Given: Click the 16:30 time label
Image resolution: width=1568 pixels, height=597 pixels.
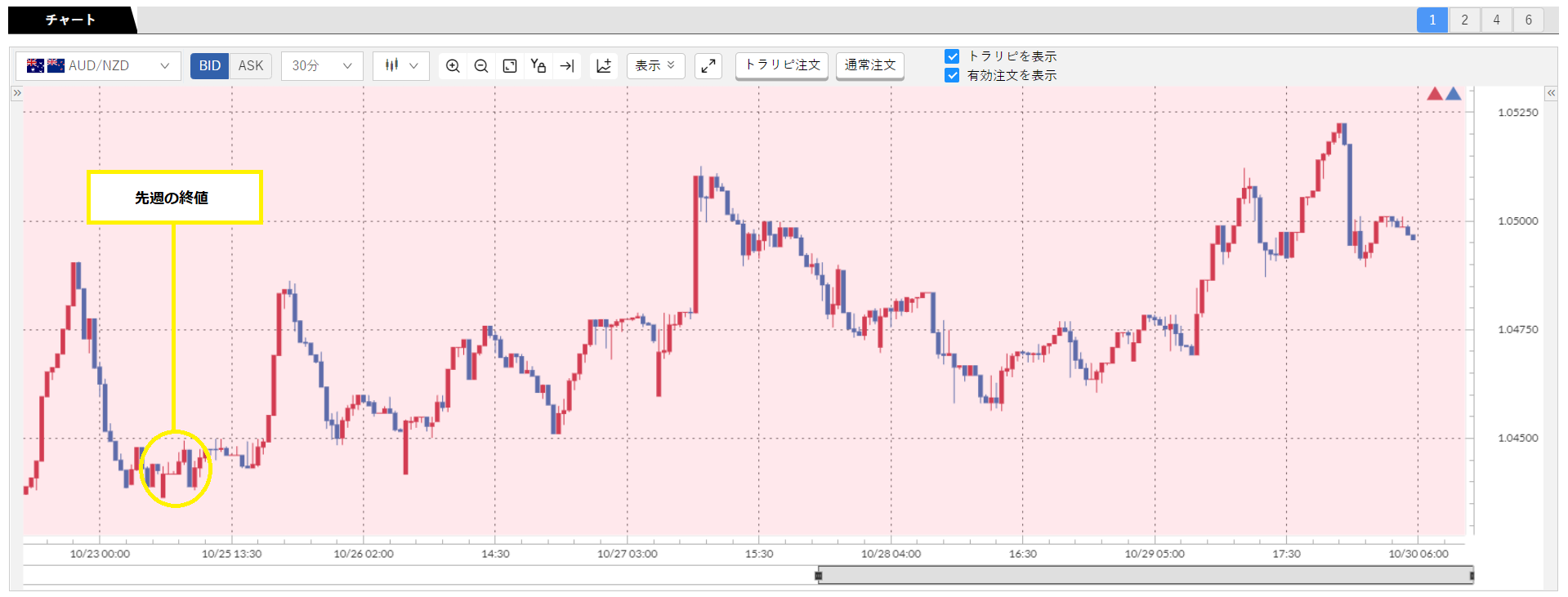Looking at the screenshot, I should coord(1023,554).
